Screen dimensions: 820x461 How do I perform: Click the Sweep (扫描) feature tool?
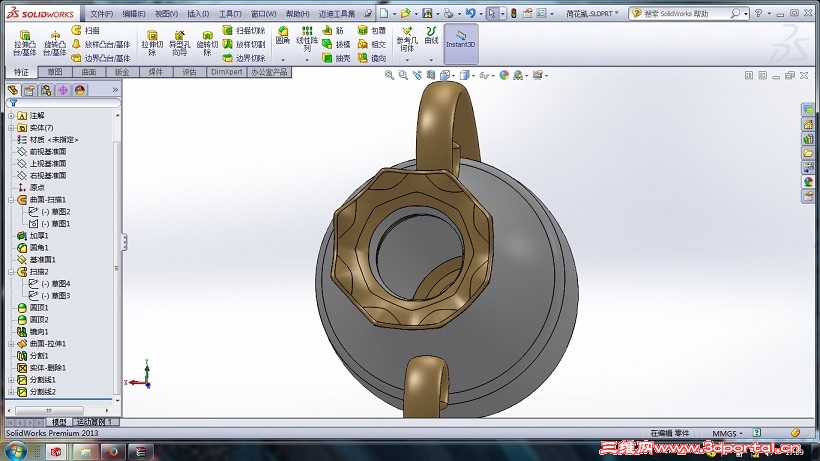click(85, 30)
